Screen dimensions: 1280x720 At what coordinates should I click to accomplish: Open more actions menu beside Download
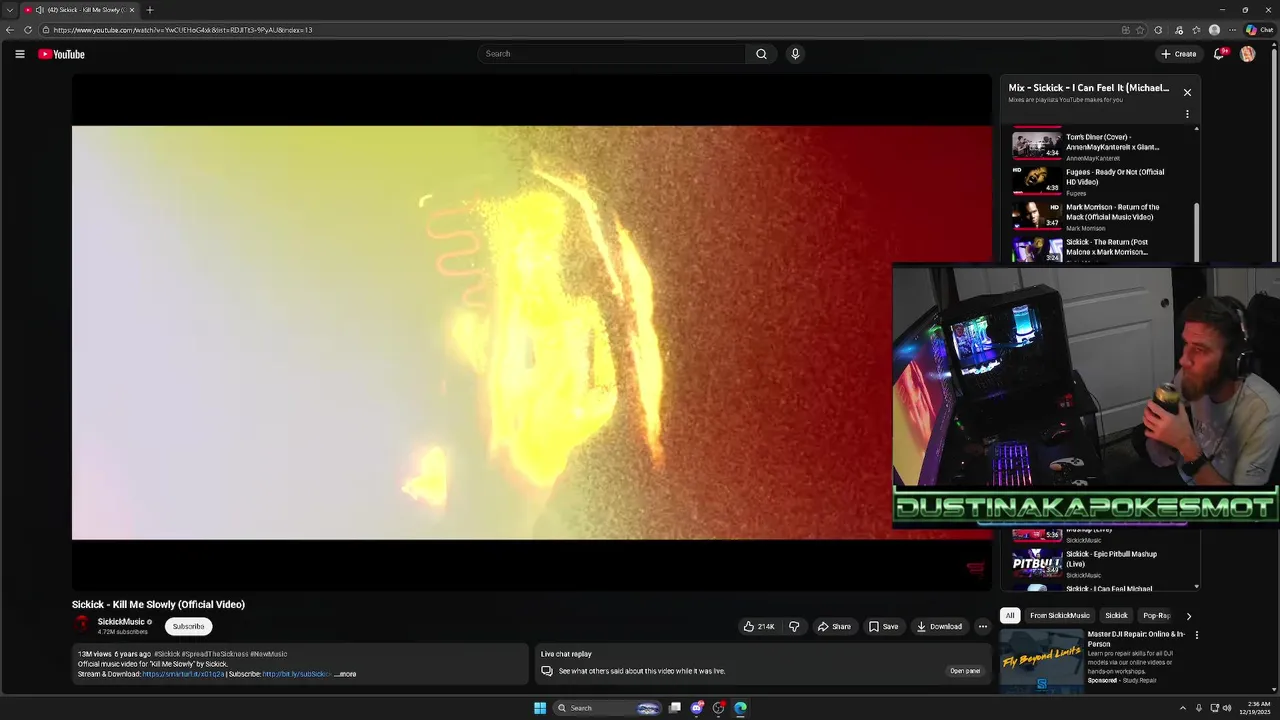(983, 627)
